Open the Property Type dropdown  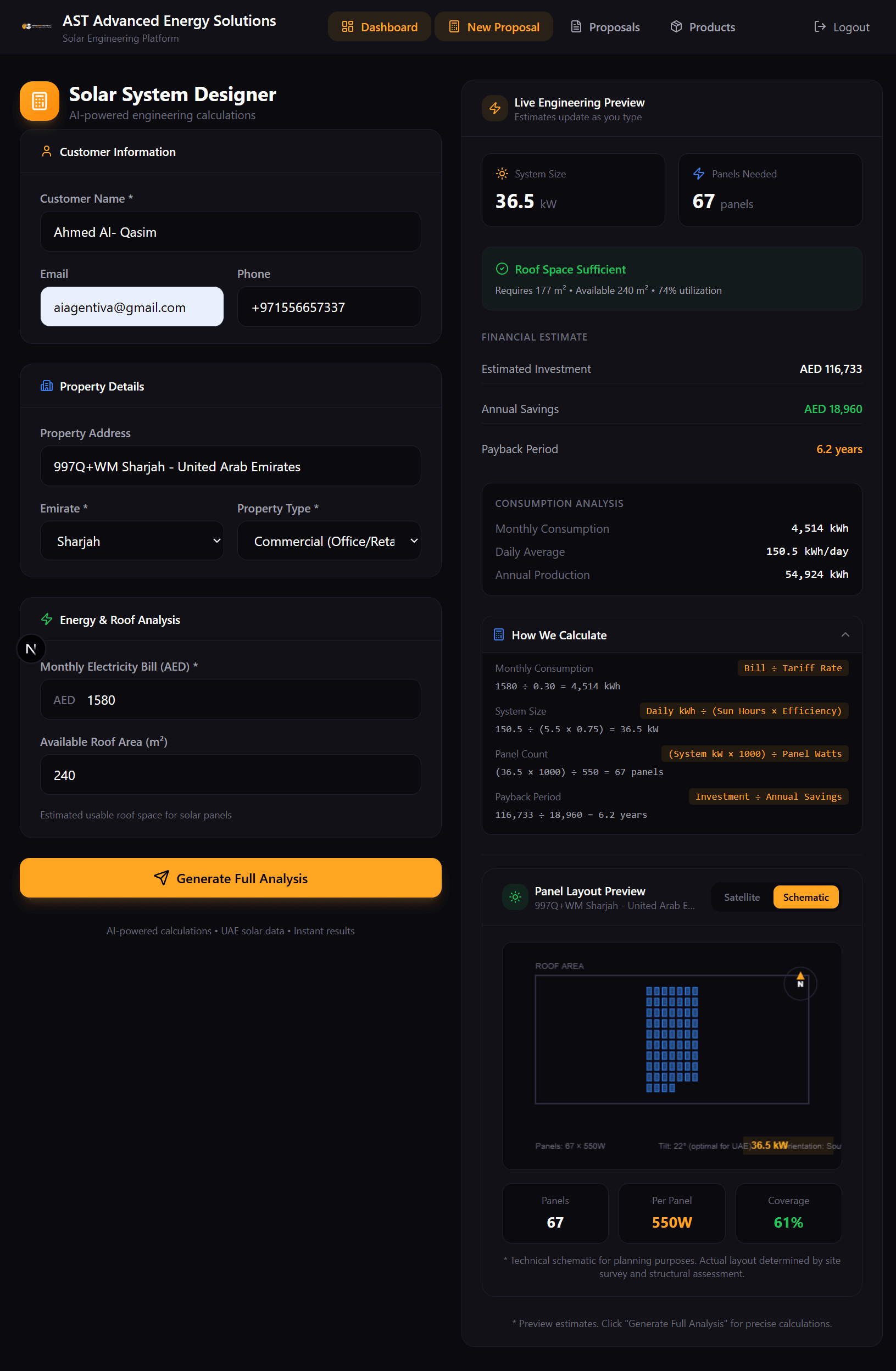(329, 540)
